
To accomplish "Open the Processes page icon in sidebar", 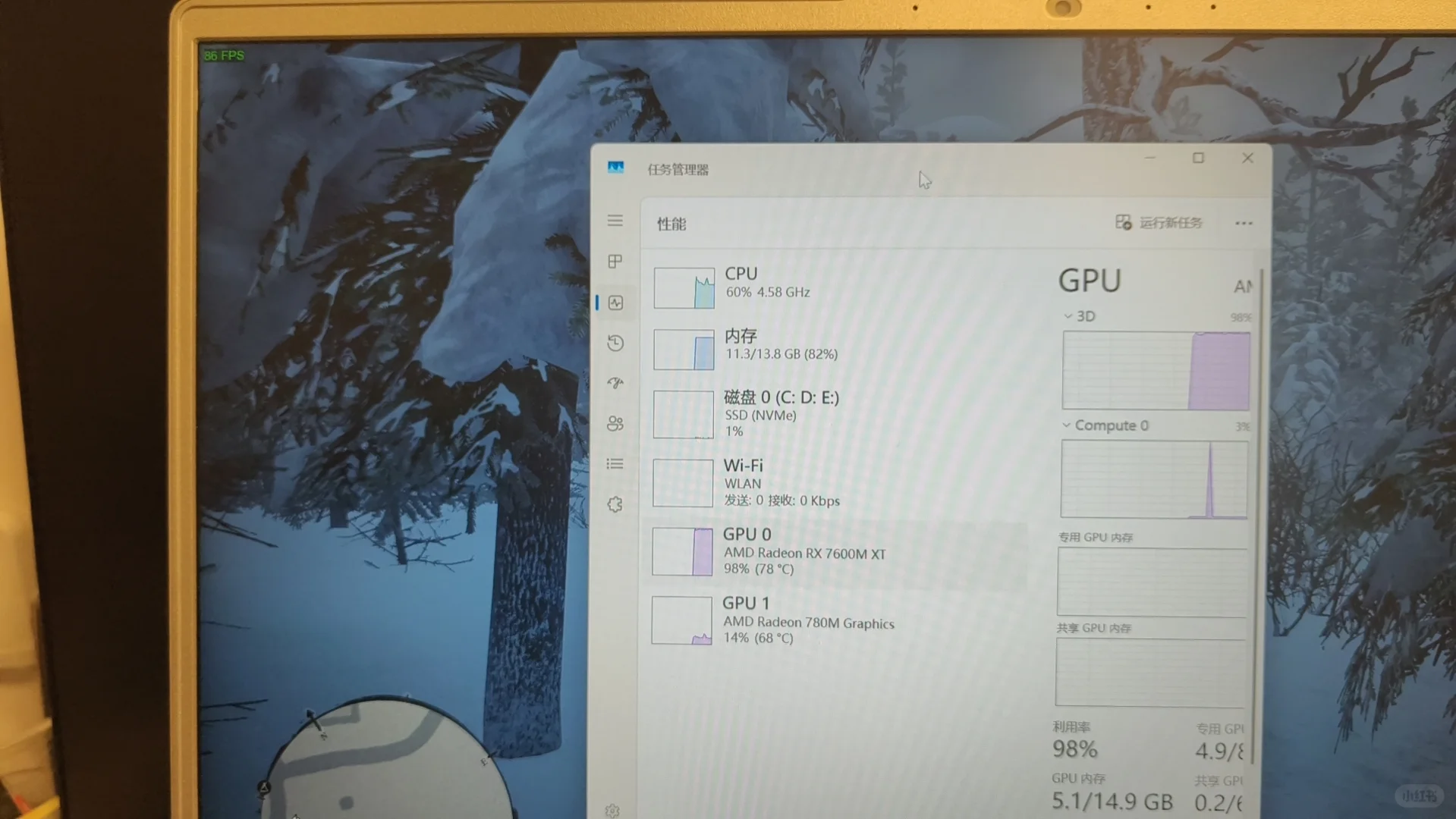I will [x=615, y=262].
